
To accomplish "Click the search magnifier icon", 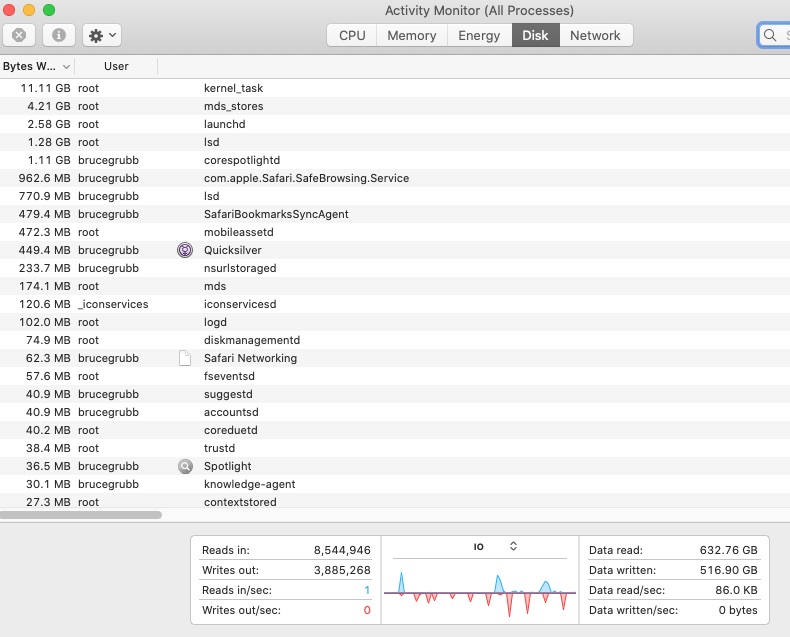I will (x=770, y=35).
